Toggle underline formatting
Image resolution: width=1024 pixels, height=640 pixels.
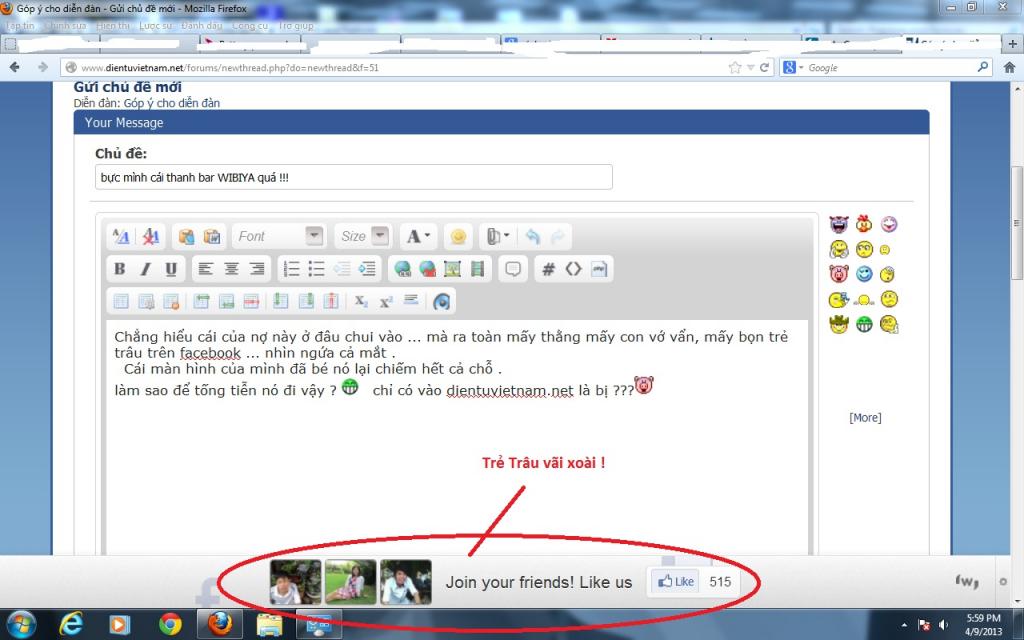[171, 268]
